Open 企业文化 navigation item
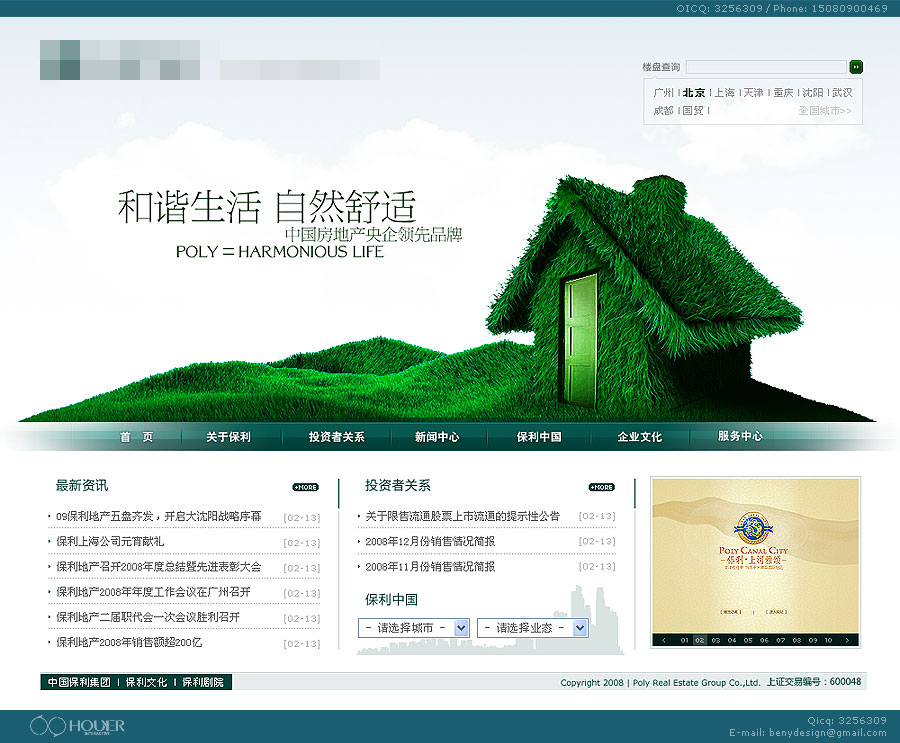900x743 pixels. [639, 437]
